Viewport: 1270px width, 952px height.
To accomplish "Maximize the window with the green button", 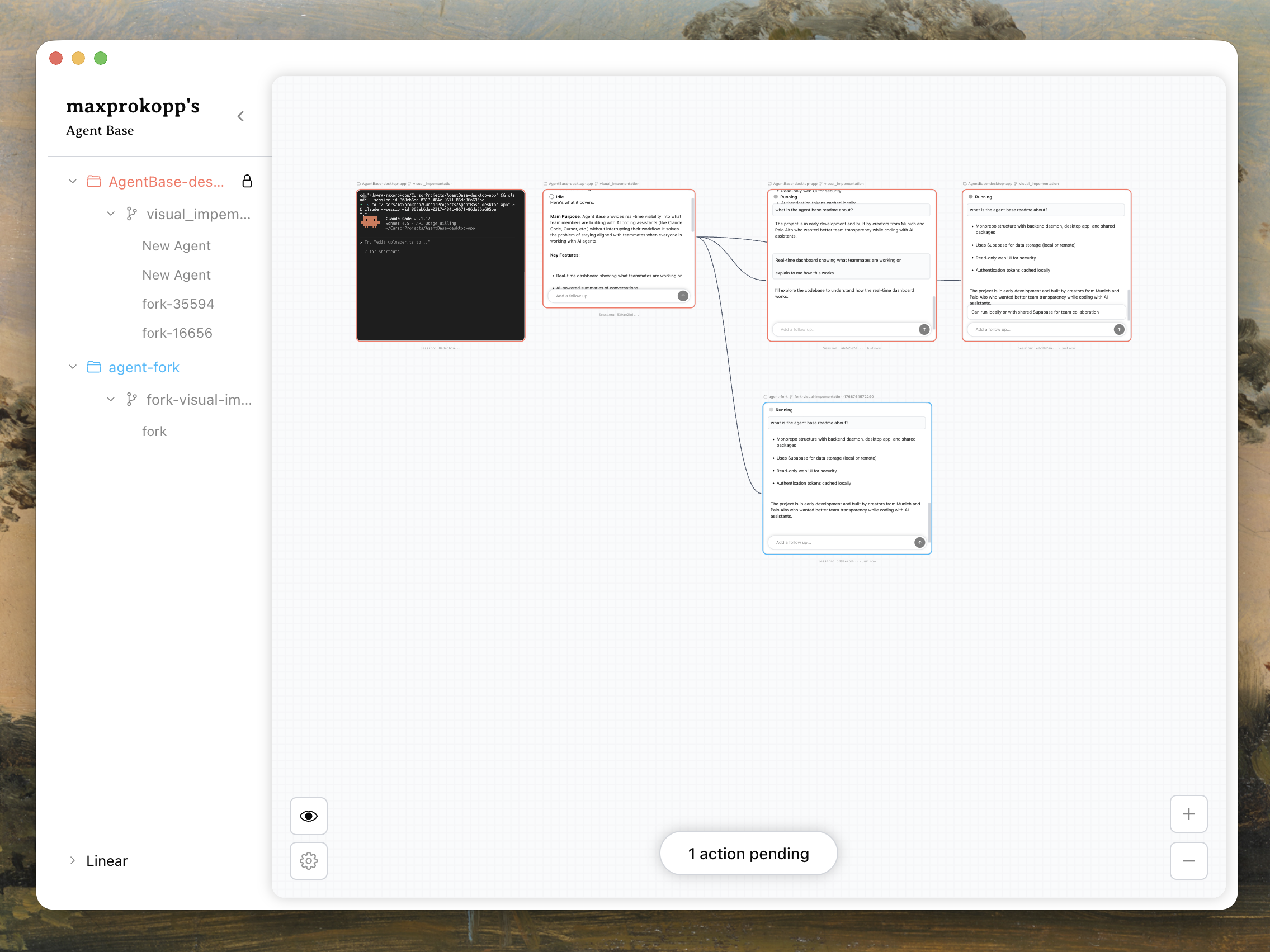I will (101, 58).
